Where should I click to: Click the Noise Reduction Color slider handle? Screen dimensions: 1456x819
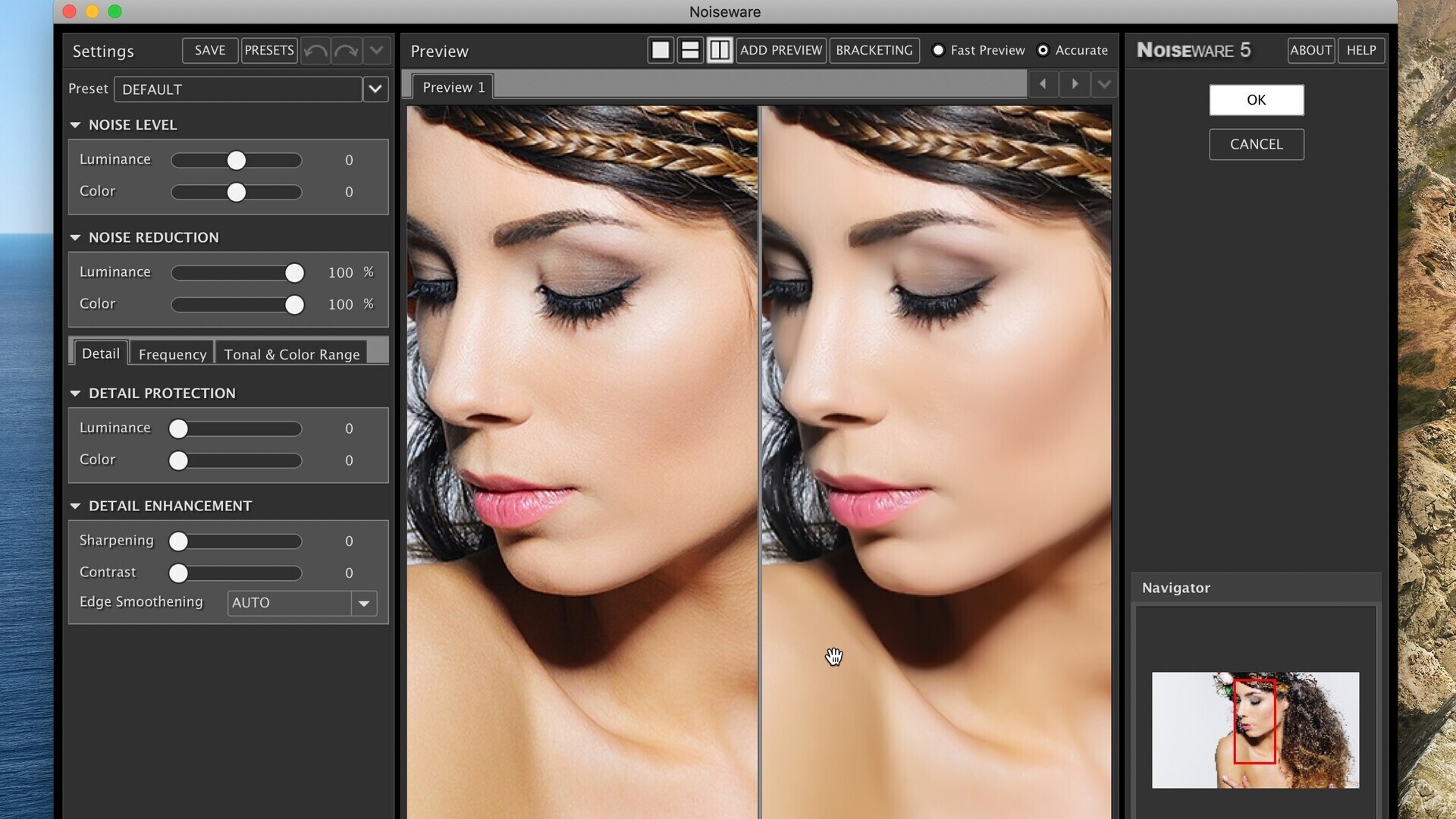tap(294, 304)
